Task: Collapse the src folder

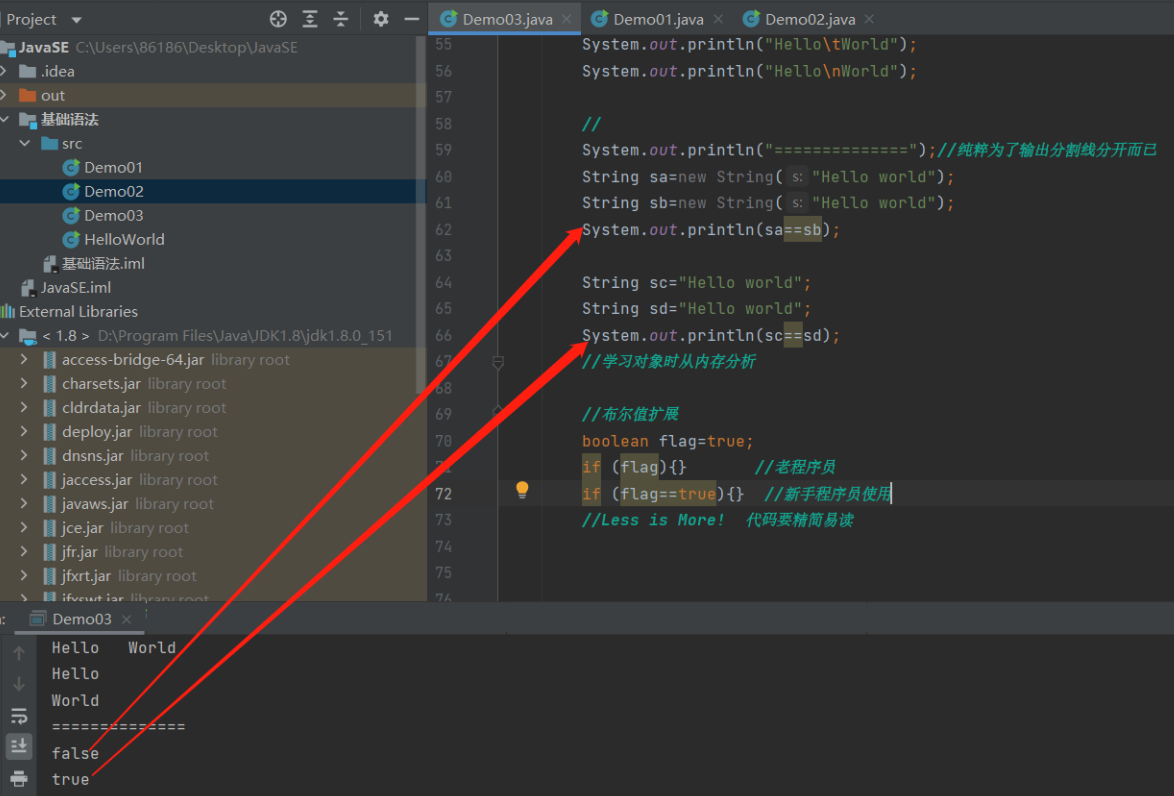Action: [25, 143]
